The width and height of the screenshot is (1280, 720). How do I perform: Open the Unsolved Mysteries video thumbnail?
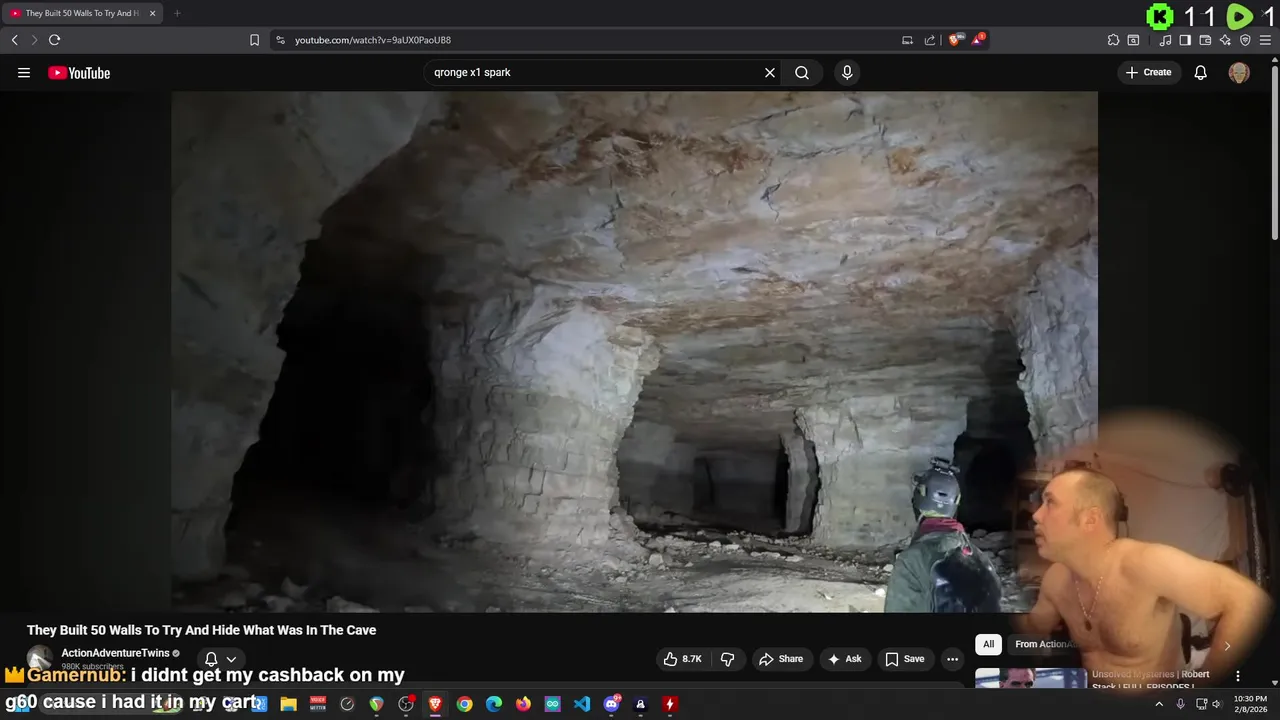pos(1031,678)
